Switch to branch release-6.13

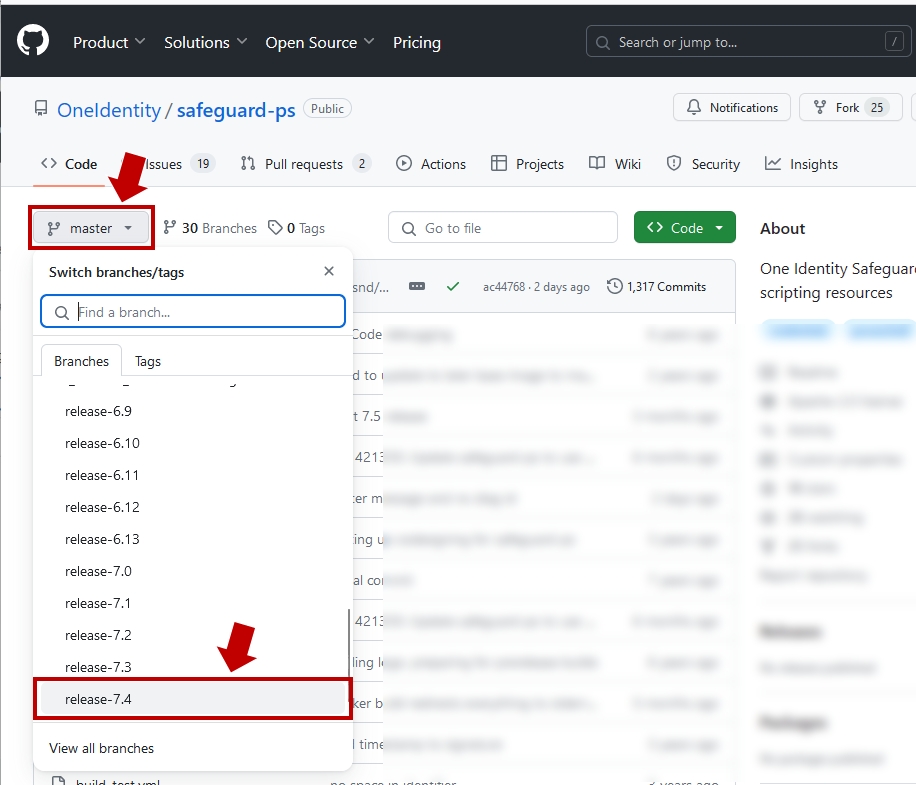point(193,539)
